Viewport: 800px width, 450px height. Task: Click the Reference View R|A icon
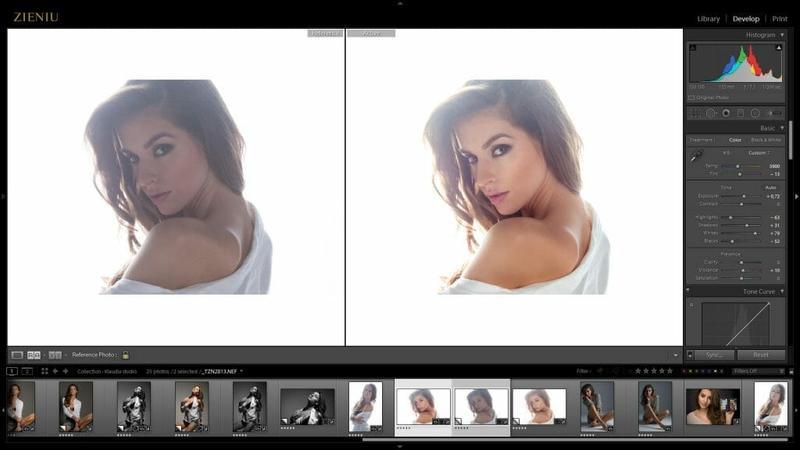click(x=34, y=354)
